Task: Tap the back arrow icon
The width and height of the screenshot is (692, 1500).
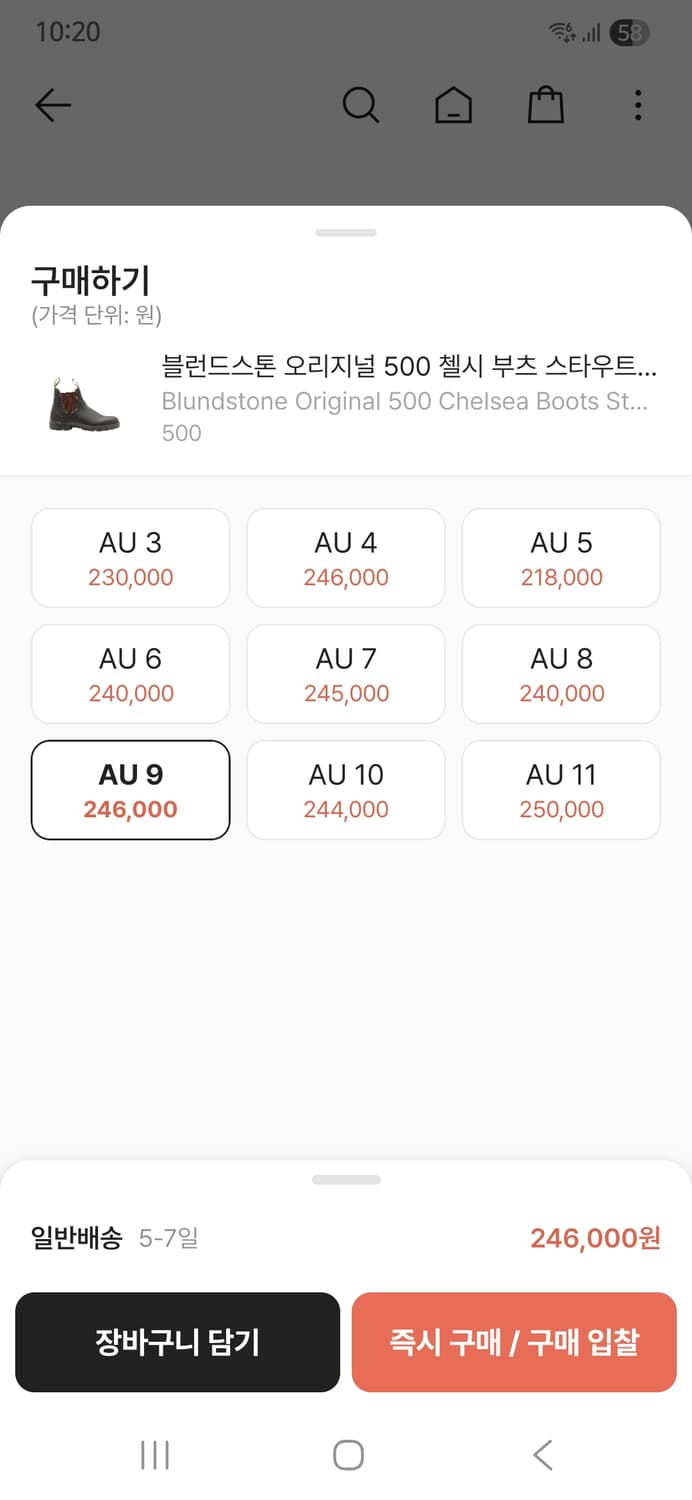Action: [x=53, y=105]
